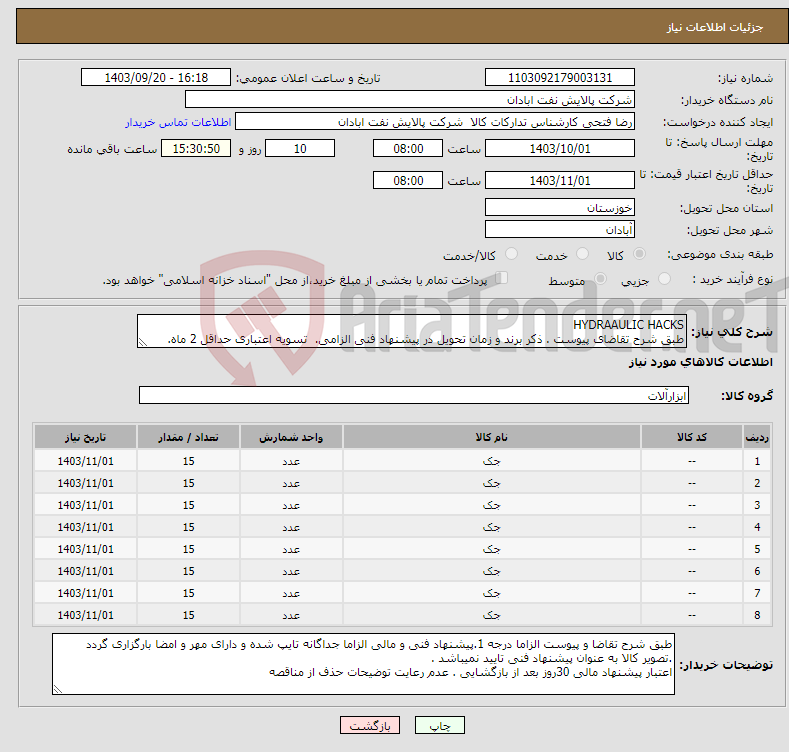Click delivery province field خوزستان
The width and height of the screenshot is (789, 752).
click(x=560, y=207)
